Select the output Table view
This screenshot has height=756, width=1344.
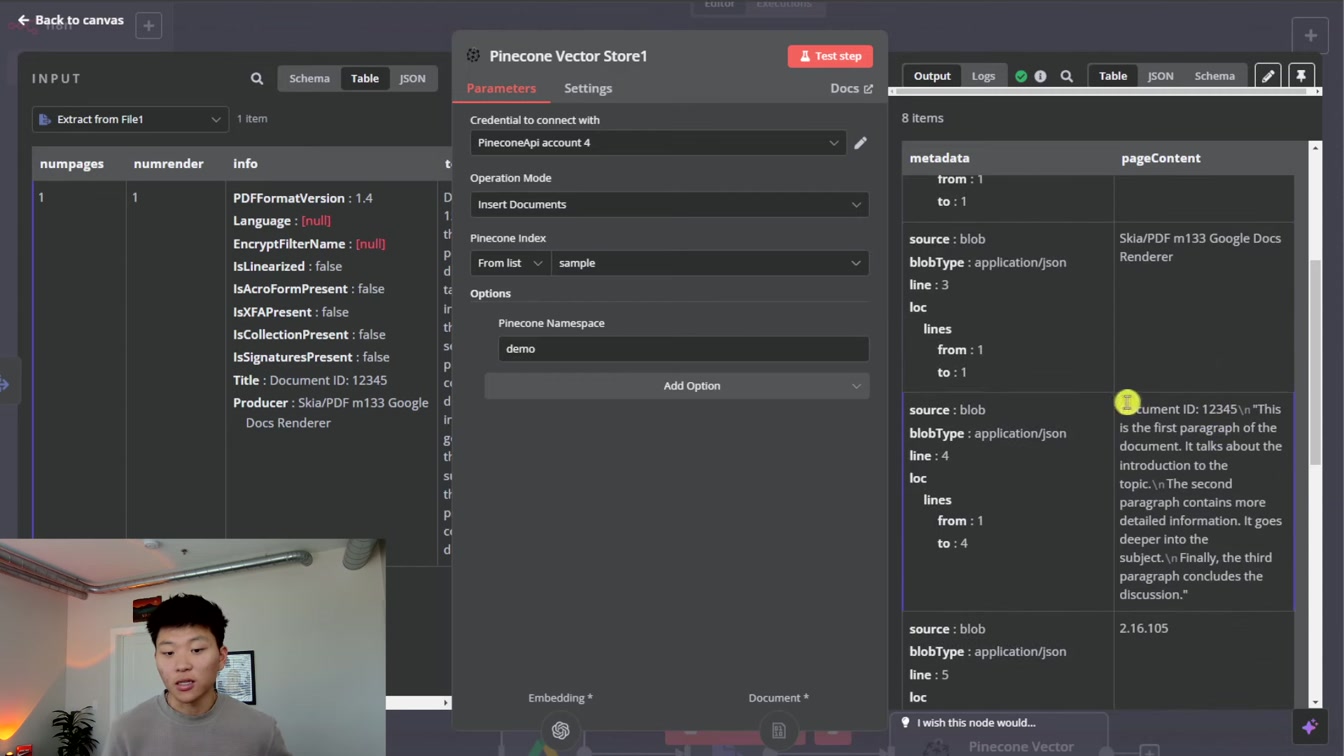tap(1113, 76)
